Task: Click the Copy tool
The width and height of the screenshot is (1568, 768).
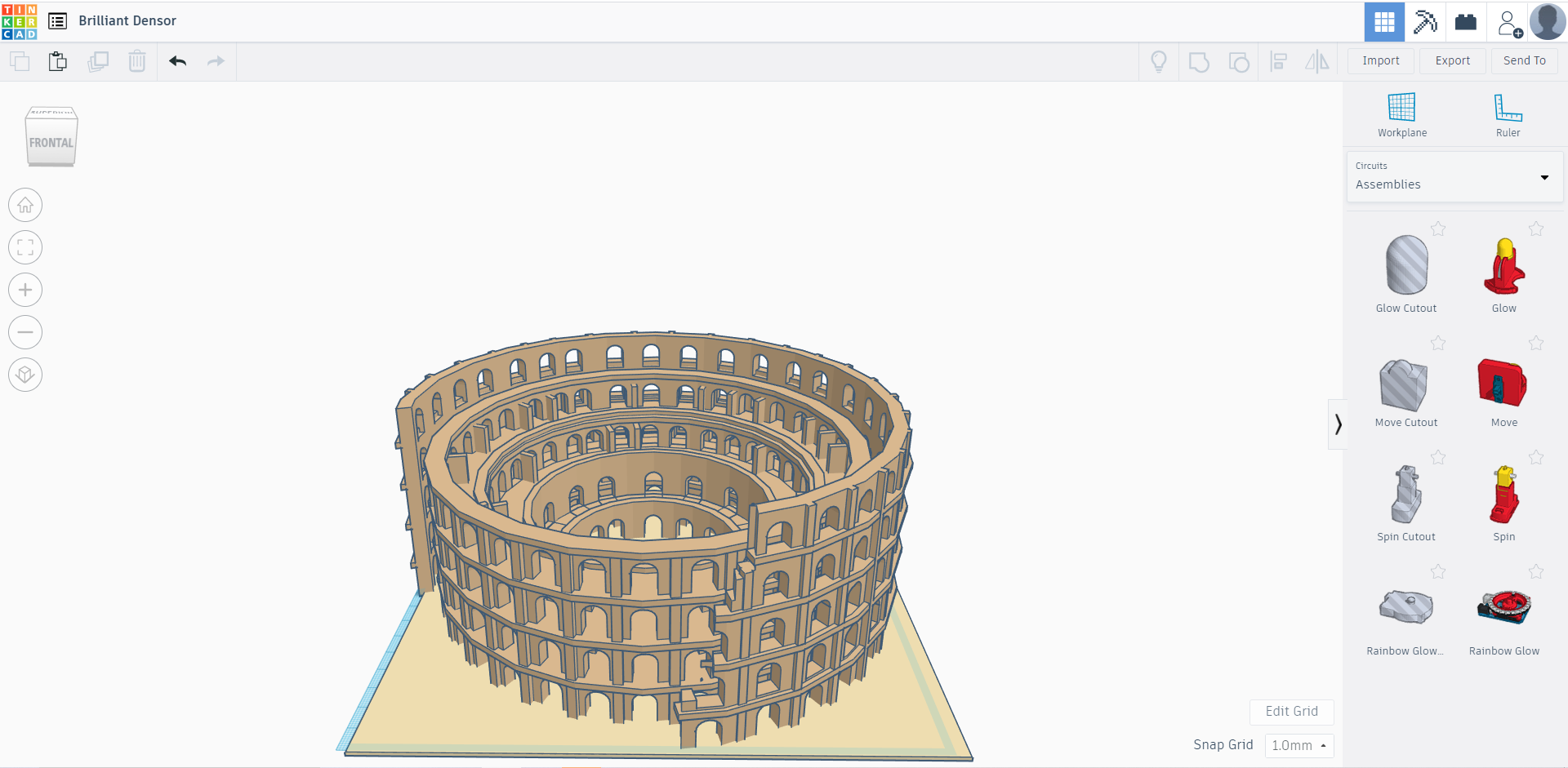Action: (x=20, y=61)
